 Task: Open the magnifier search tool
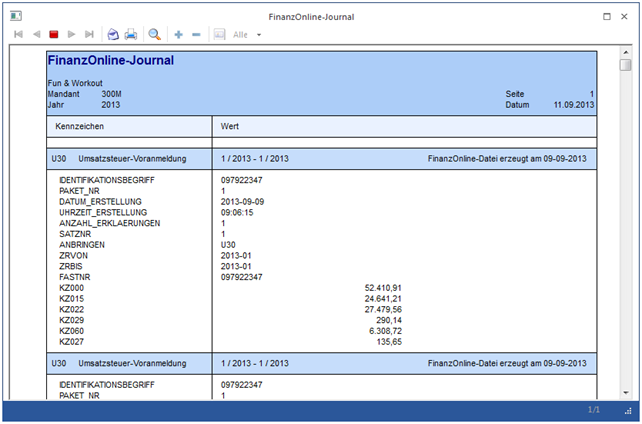(x=155, y=34)
